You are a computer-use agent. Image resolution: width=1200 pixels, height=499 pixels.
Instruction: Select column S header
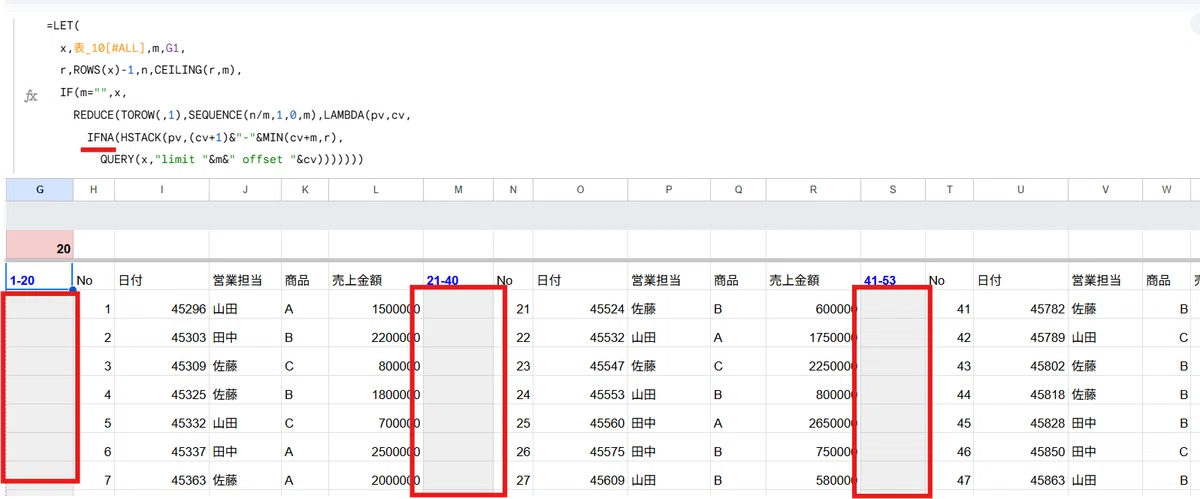point(893,189)
